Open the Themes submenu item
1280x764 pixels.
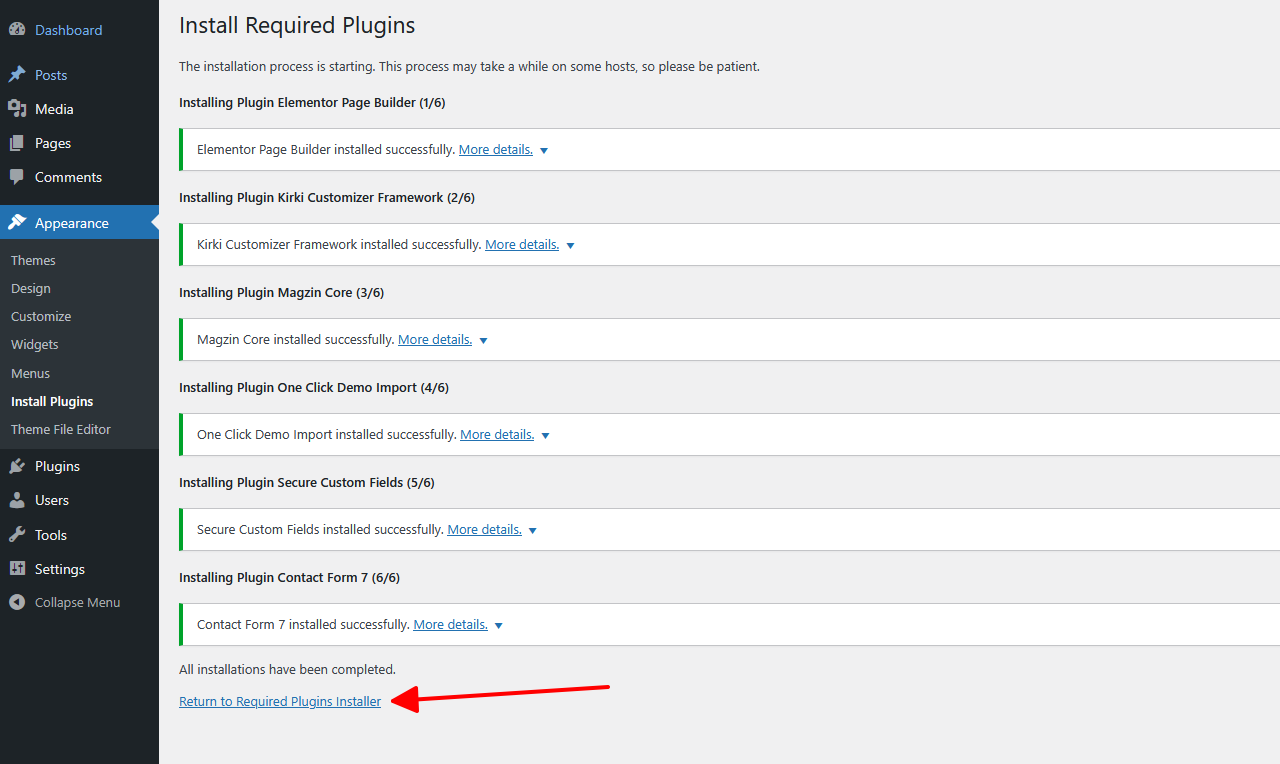tap(33, 260)
